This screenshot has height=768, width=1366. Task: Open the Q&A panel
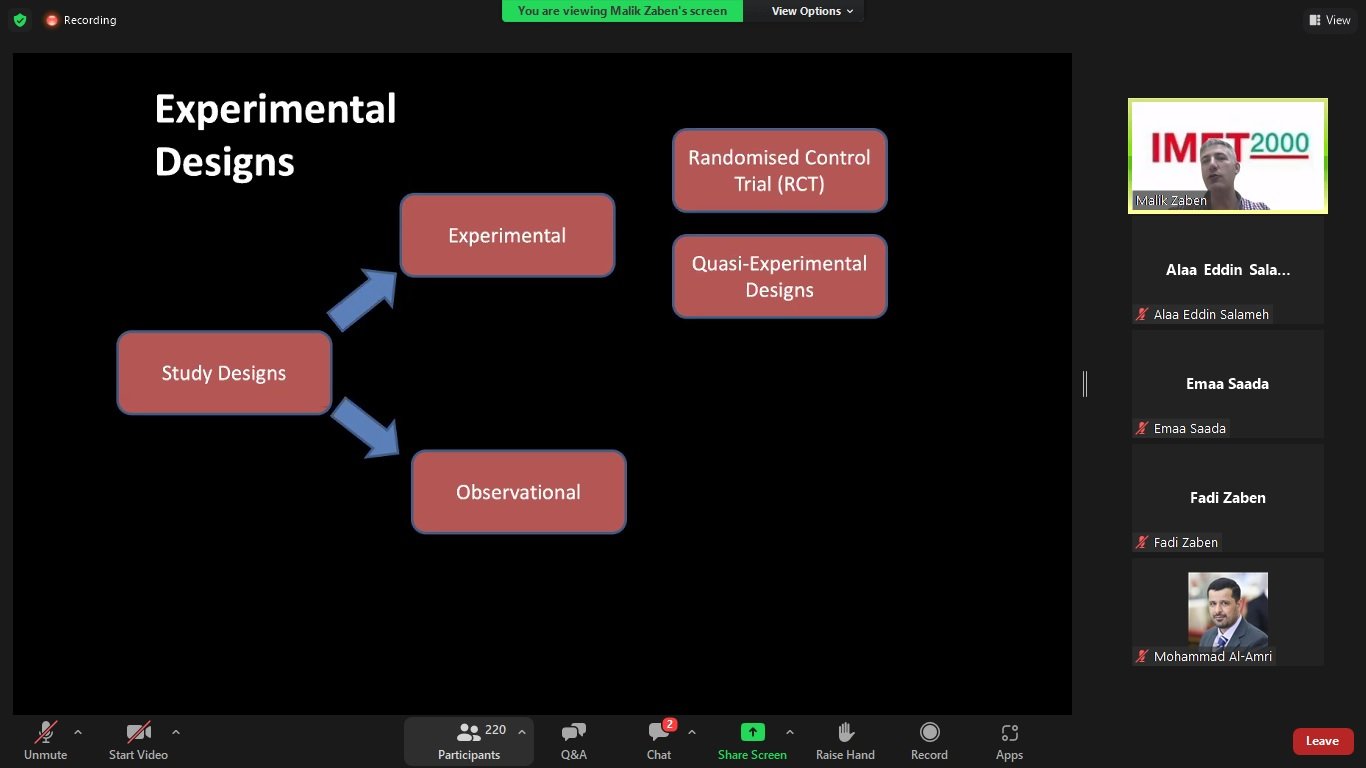[573, 741]
